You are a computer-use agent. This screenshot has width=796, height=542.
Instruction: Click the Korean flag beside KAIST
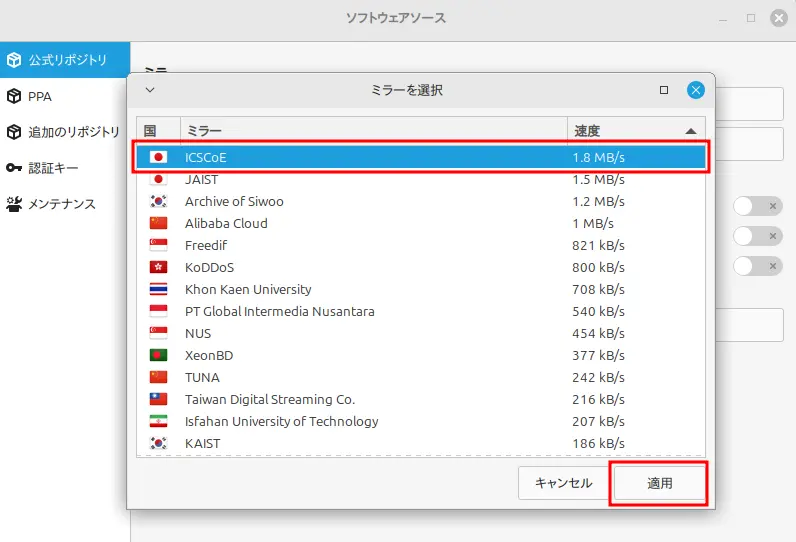tap(158, 444)
